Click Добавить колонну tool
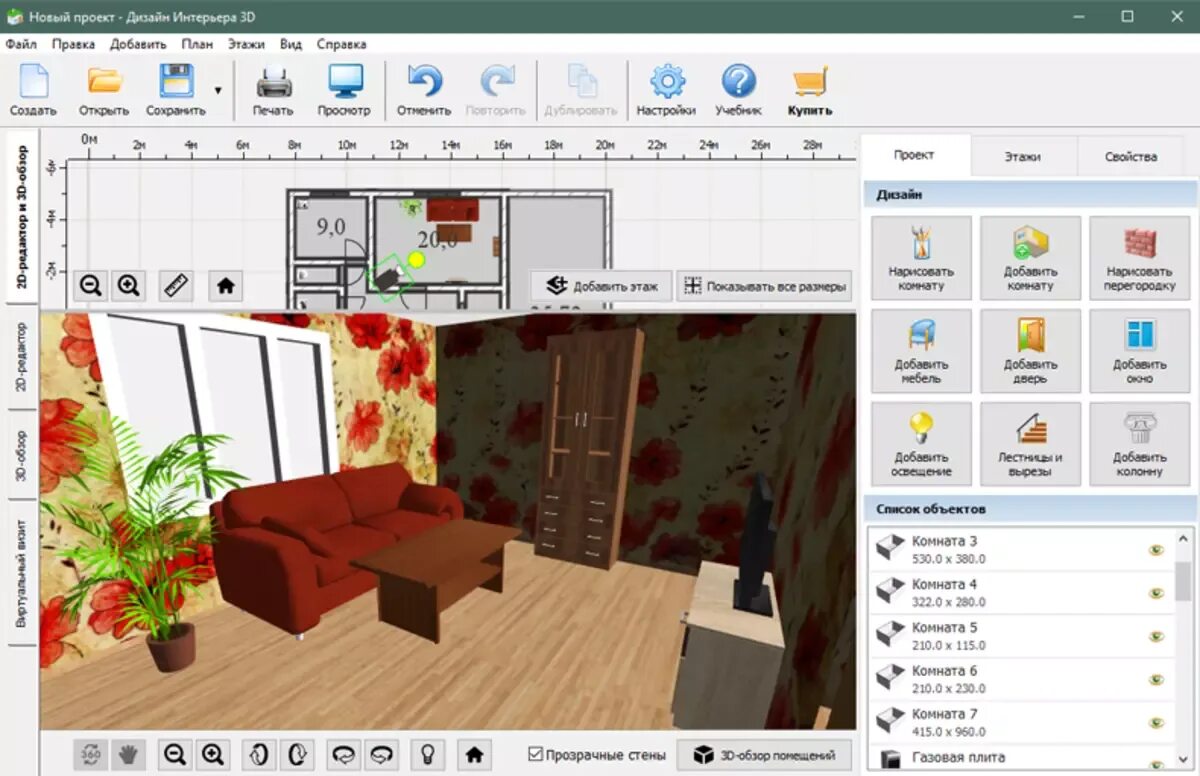Image resolution: width=1200 pixels, height=776 pixels. pos(1139,444)
